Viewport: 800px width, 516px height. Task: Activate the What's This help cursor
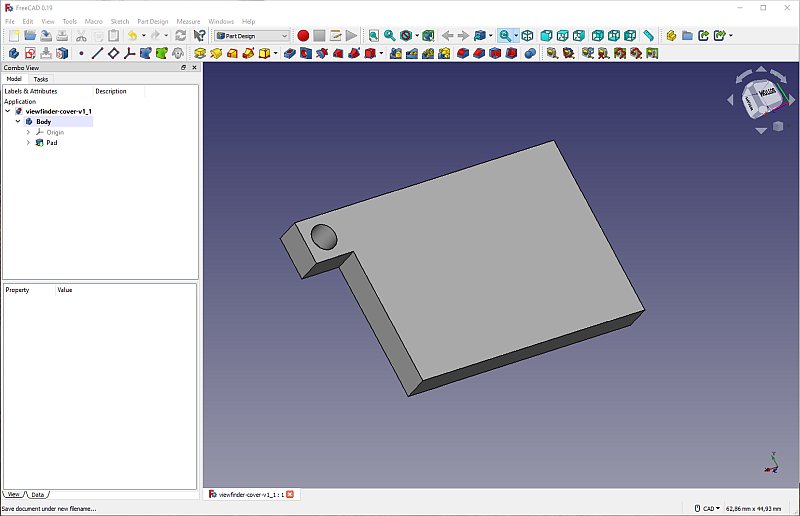coord(199,36)
